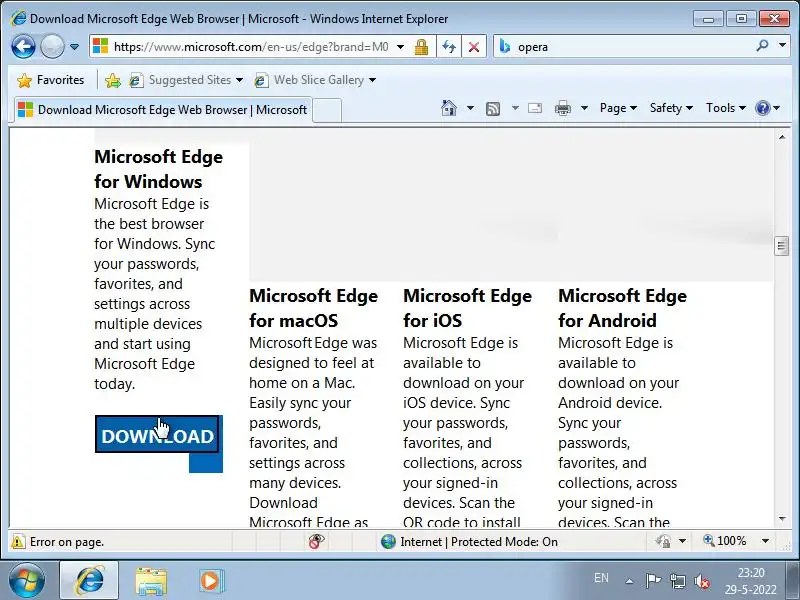Click the Error on page status text
Image resolution: width=800 pixels, height=600 pixels.
tap(67, 542)
